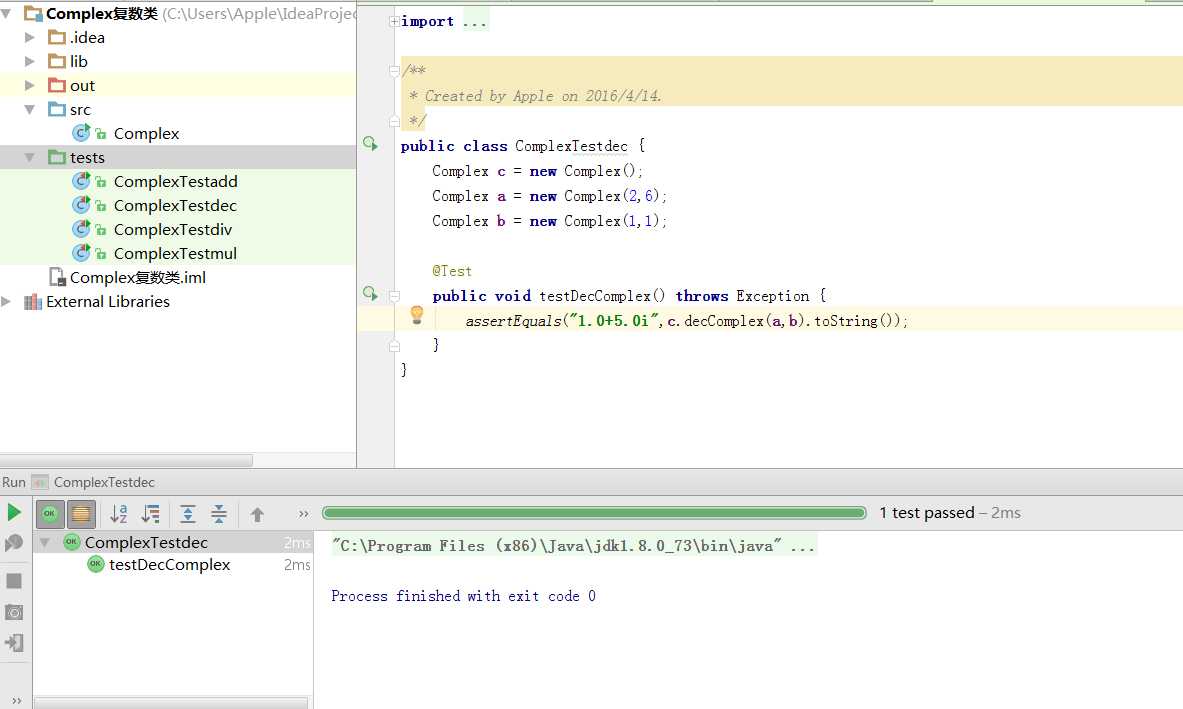Expand the folded import block
Screen dimensions: 1183x709
point(394,21)
